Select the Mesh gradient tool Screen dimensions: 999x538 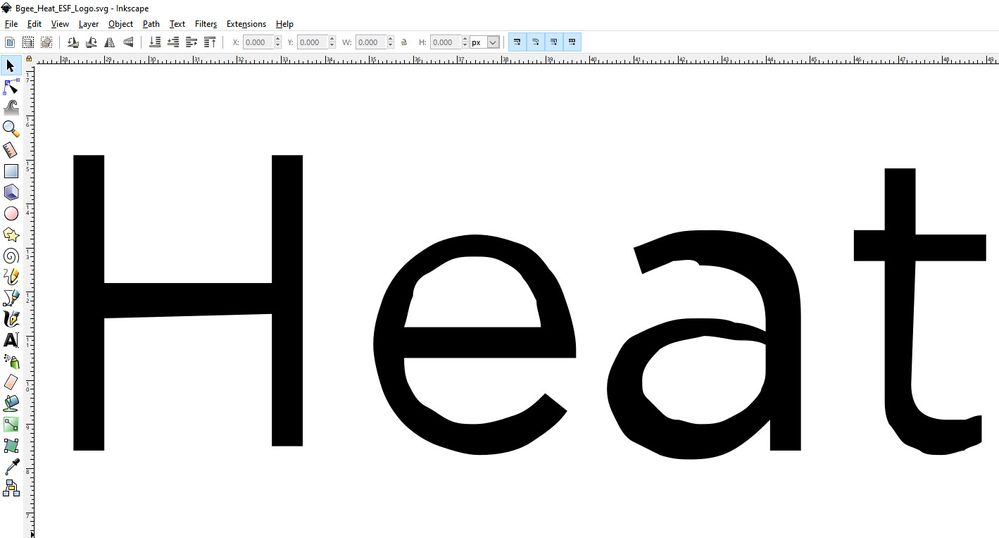point(11,445)
